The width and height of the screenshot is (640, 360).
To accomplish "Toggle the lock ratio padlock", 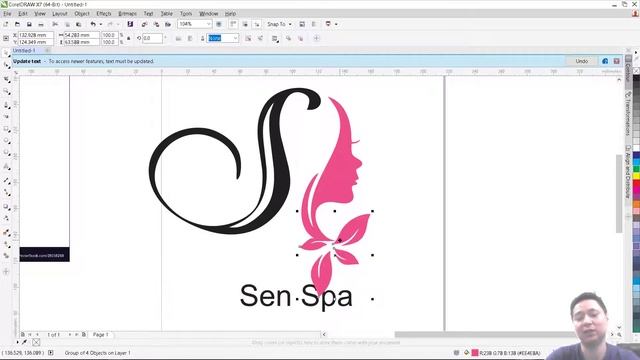I will tap(129, 38).
